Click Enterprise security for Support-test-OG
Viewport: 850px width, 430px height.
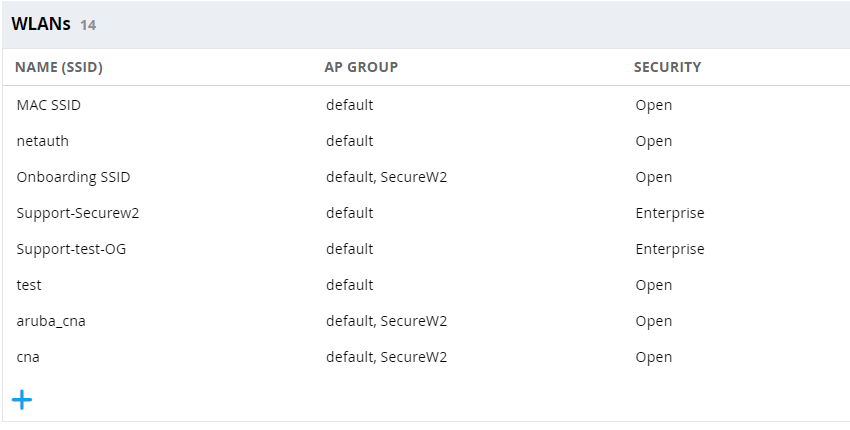[x=669, y=249]
